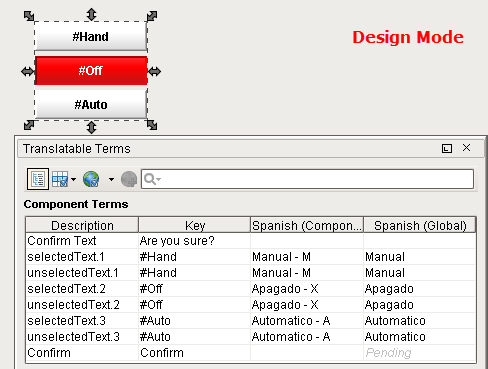Click the top-center vertical resize handle
488x369 pixels.
coord(91,15)
